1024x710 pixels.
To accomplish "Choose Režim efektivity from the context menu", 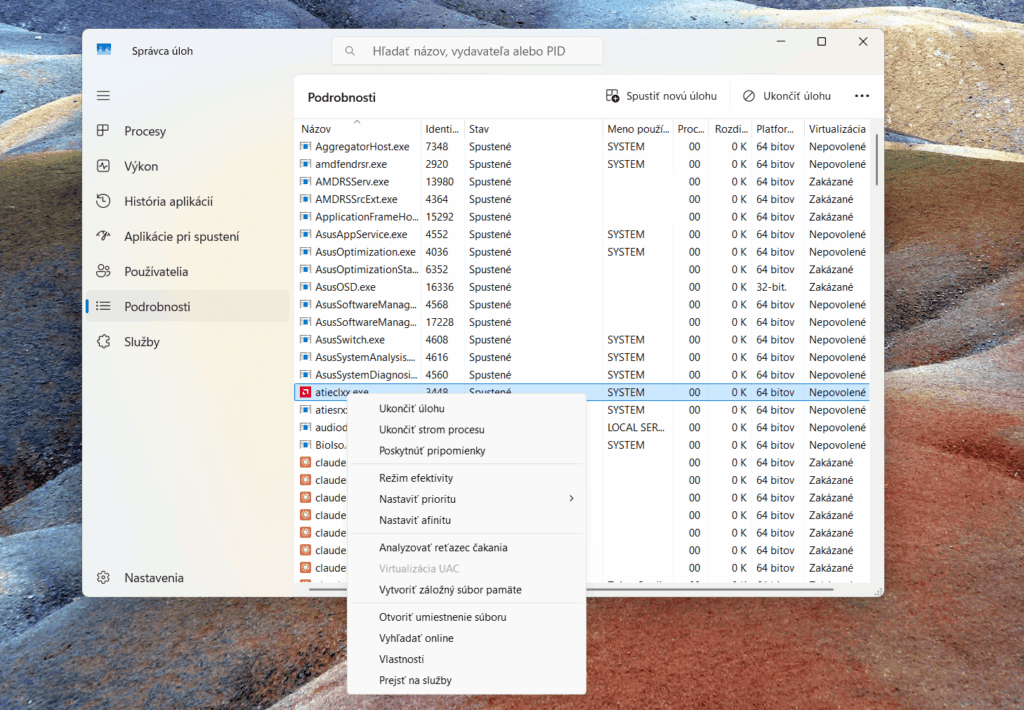I will (416, 477).
